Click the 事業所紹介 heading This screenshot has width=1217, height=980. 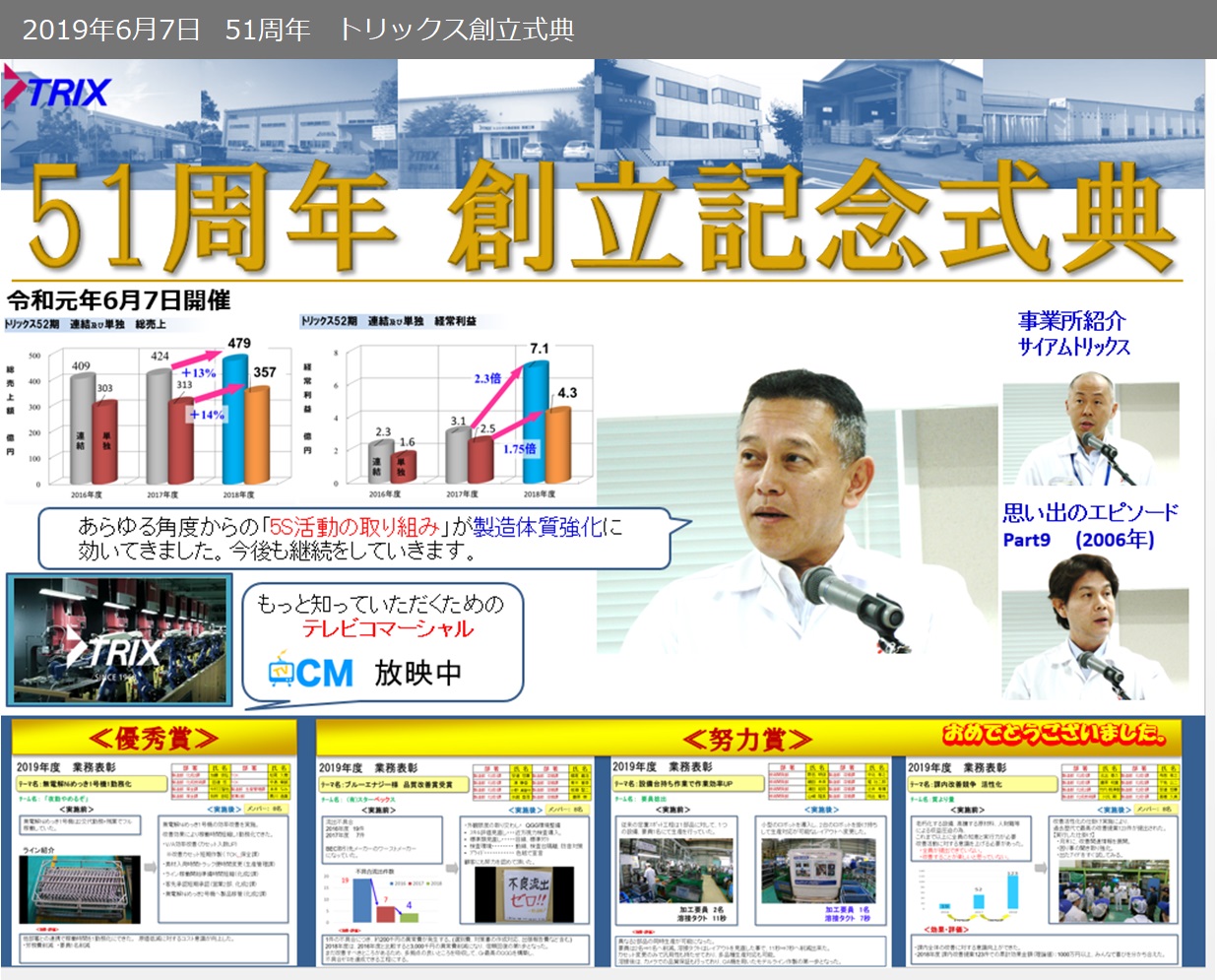click(x=1071, y=321)
